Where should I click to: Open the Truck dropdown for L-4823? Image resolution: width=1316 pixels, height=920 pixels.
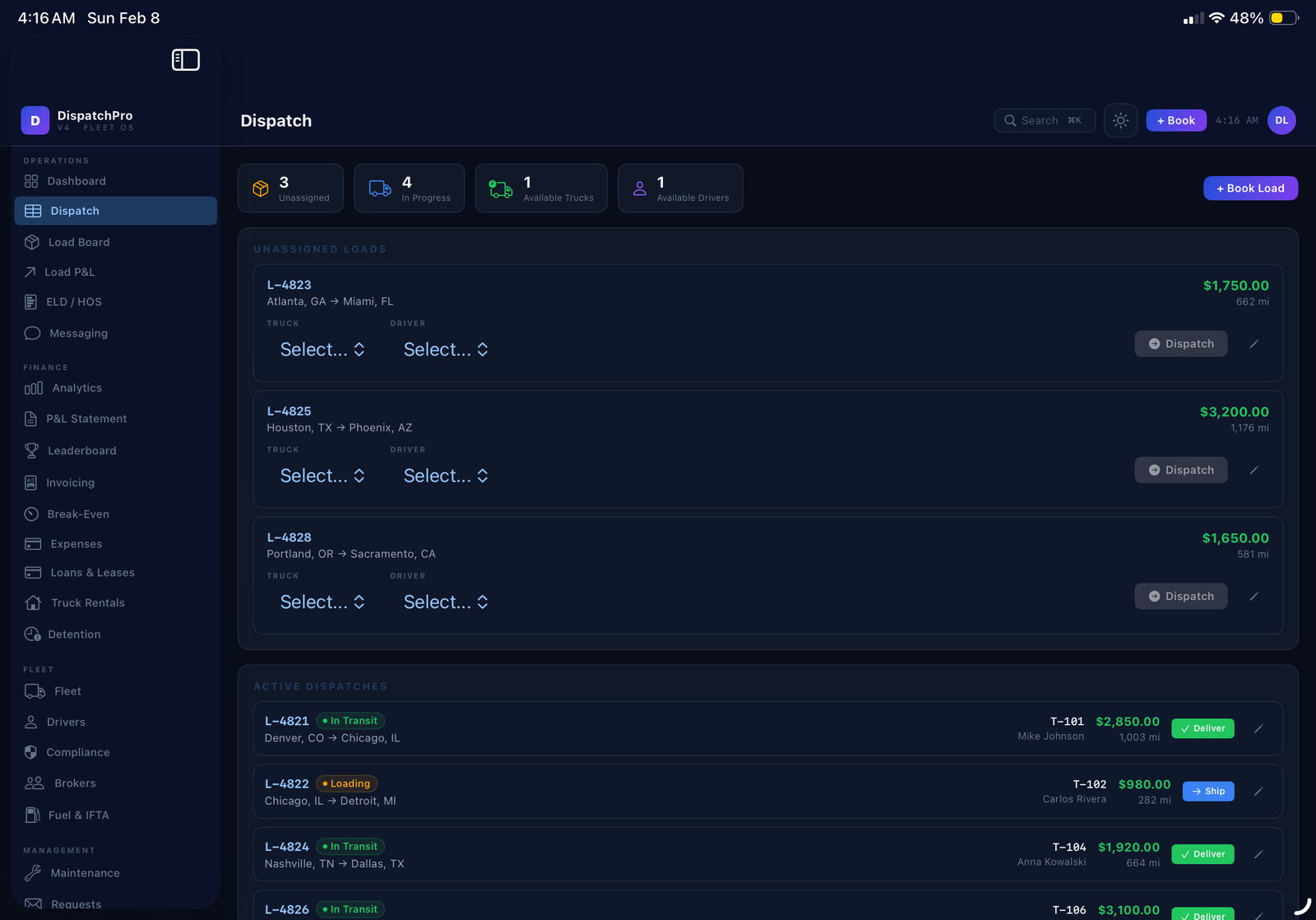322,350
